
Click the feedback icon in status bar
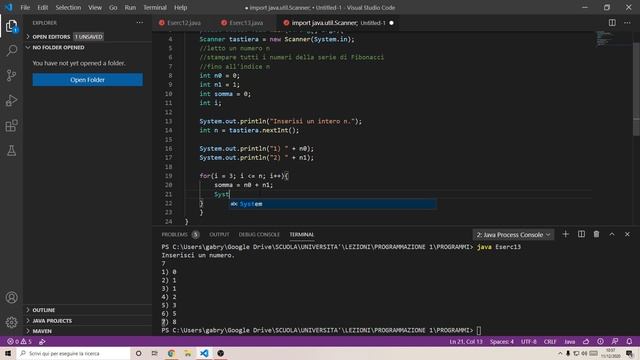tap(615, 342)
